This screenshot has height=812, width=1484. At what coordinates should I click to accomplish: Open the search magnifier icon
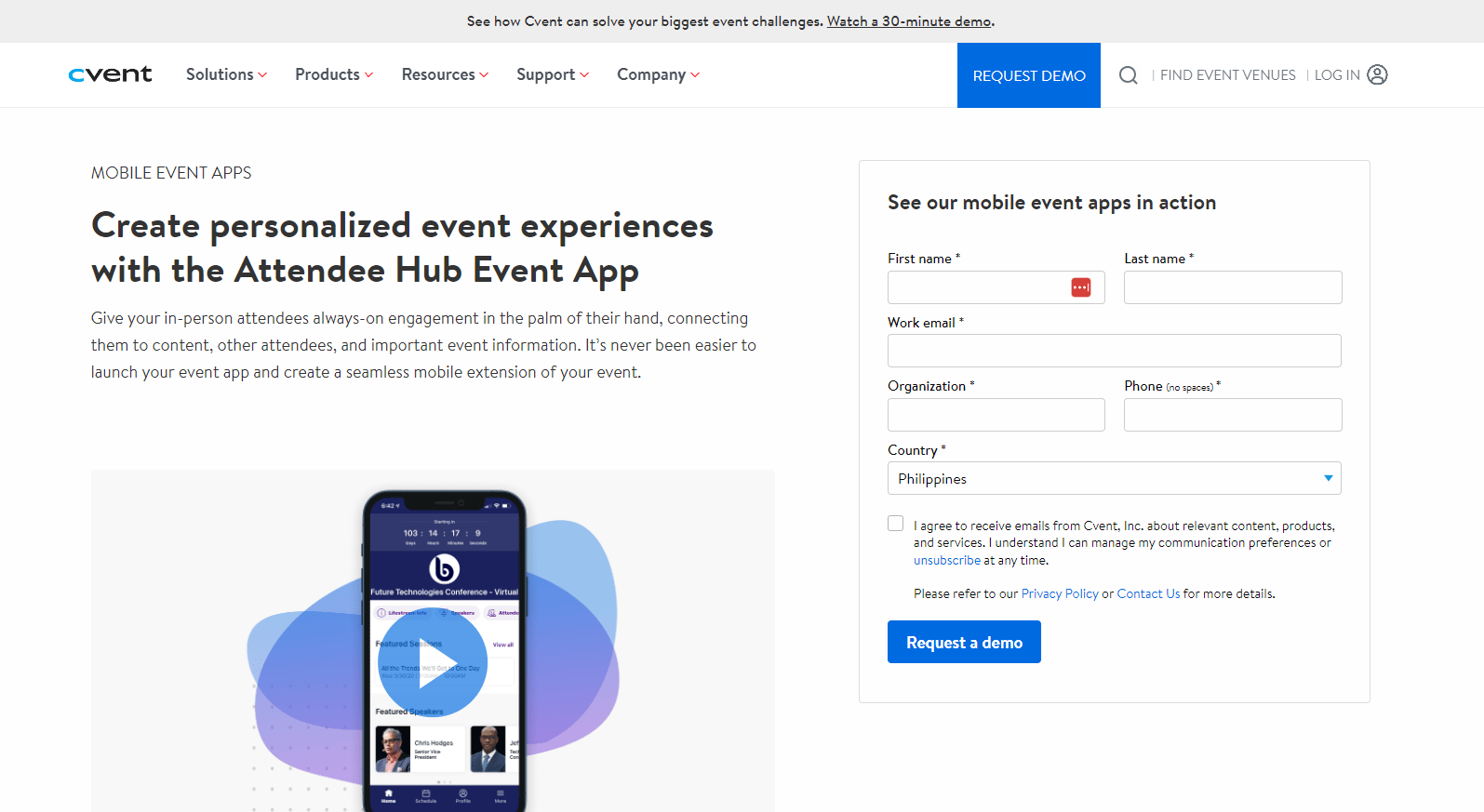[1128, 75]
